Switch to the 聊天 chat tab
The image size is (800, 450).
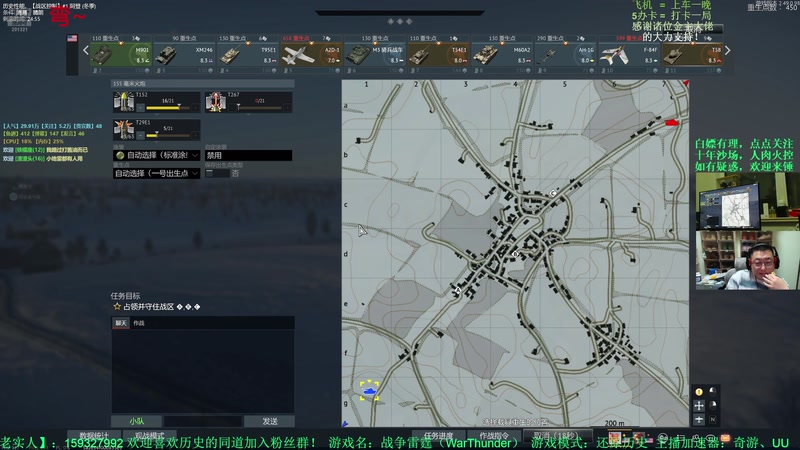(121, 323)
